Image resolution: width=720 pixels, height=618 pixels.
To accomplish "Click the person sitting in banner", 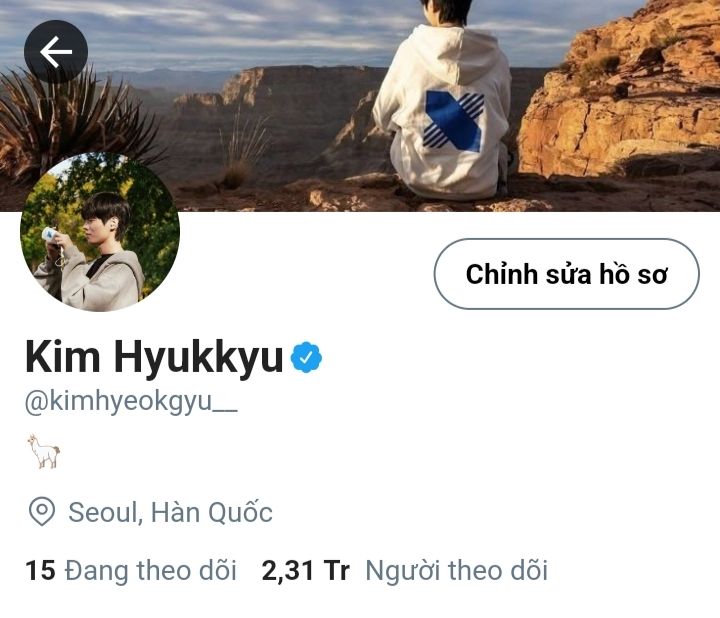I will [443, 101].
